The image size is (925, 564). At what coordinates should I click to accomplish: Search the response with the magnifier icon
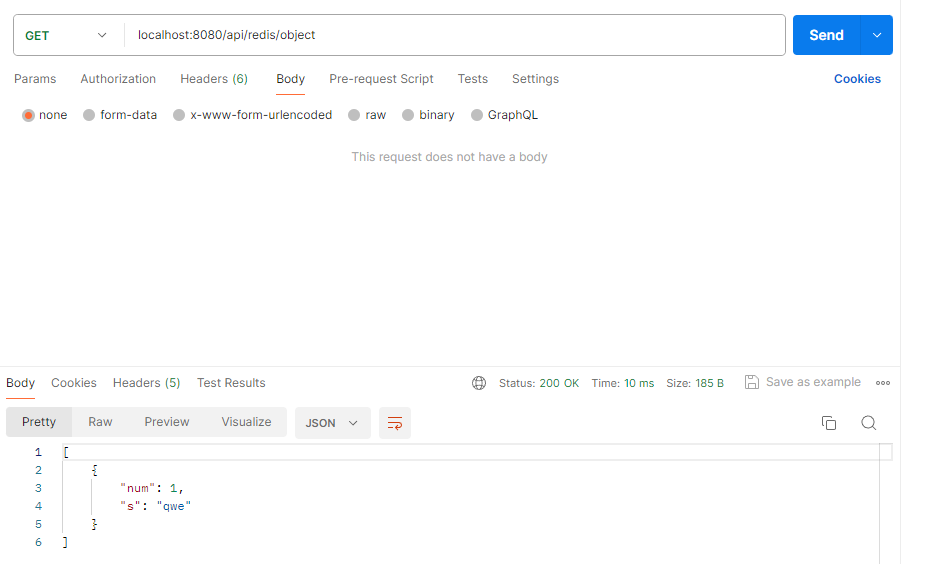pos(868,422)
